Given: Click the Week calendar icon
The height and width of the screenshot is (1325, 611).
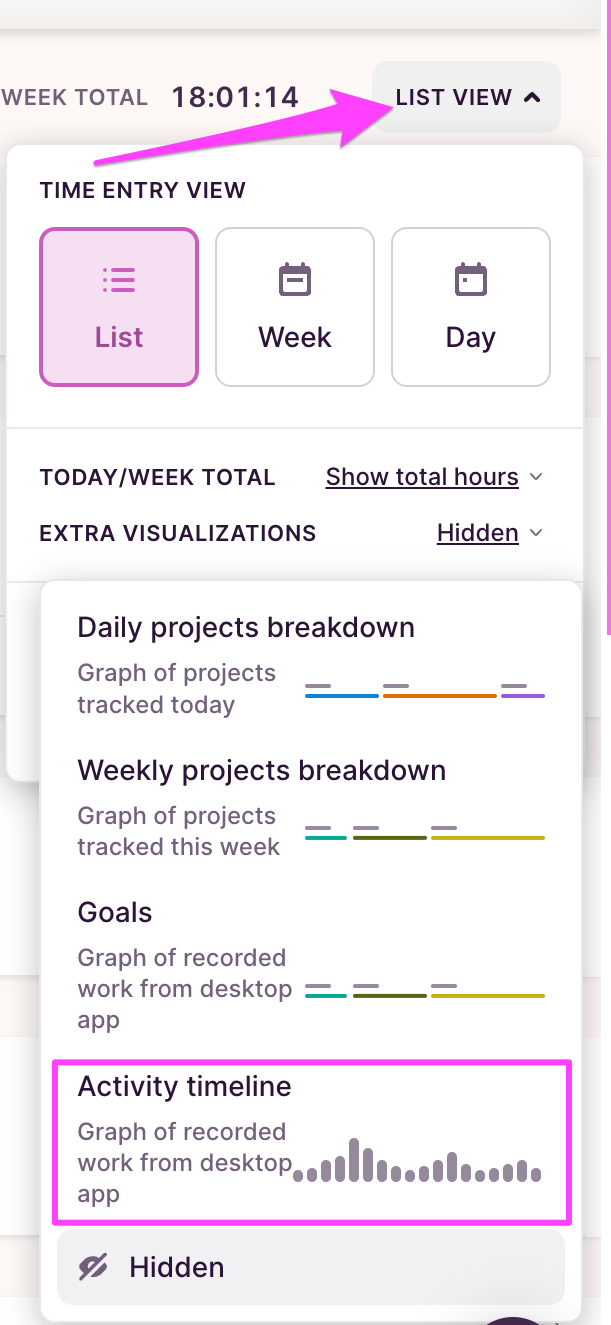Looking at the screenshot, I should (294, 280).
